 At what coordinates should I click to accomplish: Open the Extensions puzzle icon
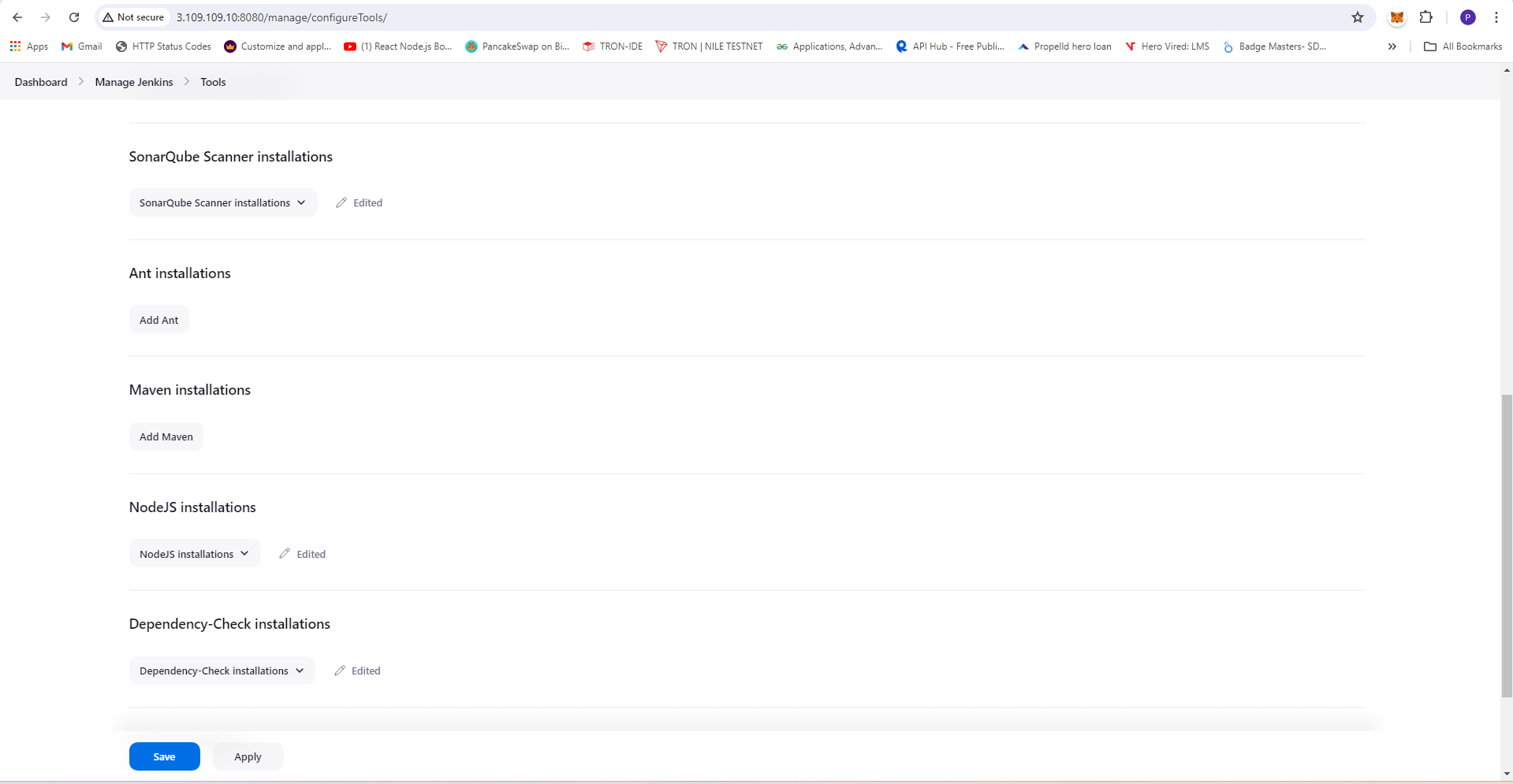coord(1426,17)
